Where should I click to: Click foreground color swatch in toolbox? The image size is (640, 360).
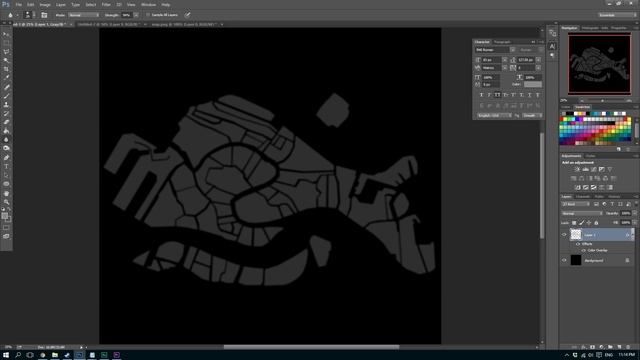tap(4, 216)
